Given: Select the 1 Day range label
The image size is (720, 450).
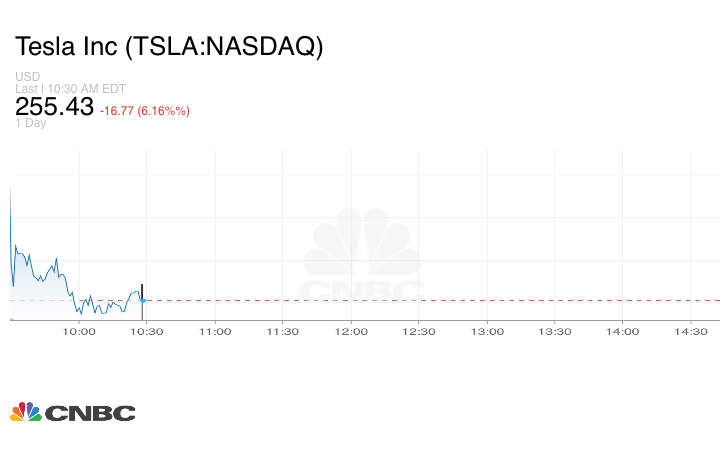Looking at the screenshot, I should (30, 123).
